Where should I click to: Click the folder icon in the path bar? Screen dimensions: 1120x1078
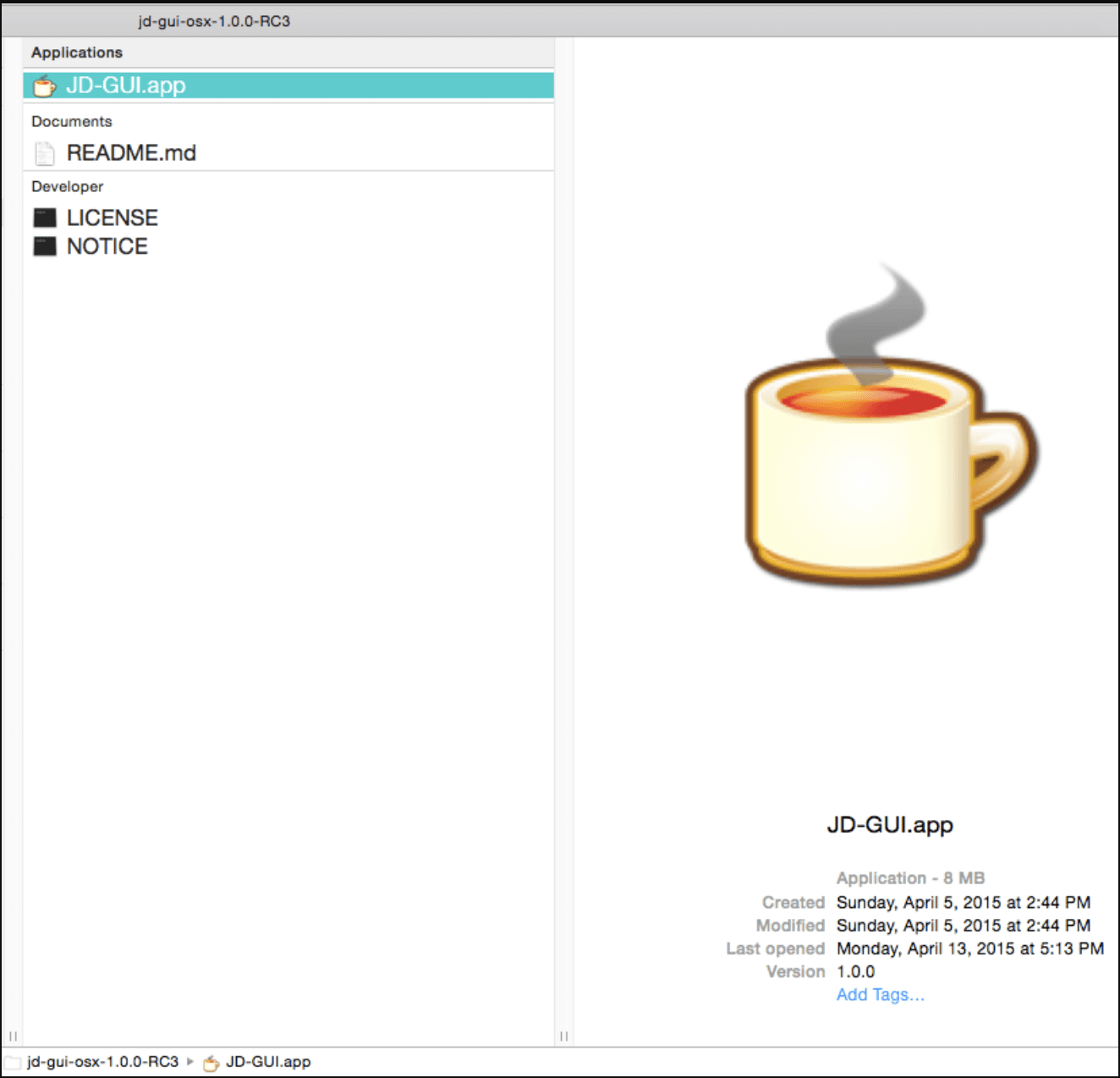click(x=13, y=1062)
